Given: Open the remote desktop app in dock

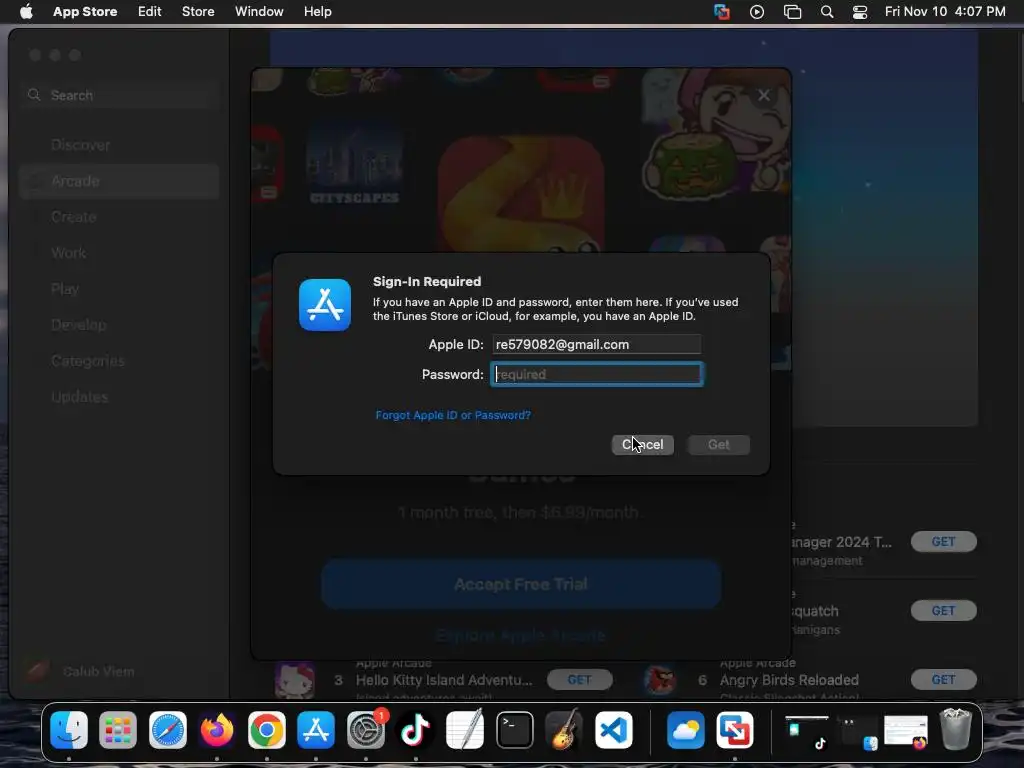Looking at the screenshot, I should (x=735, y=729).
